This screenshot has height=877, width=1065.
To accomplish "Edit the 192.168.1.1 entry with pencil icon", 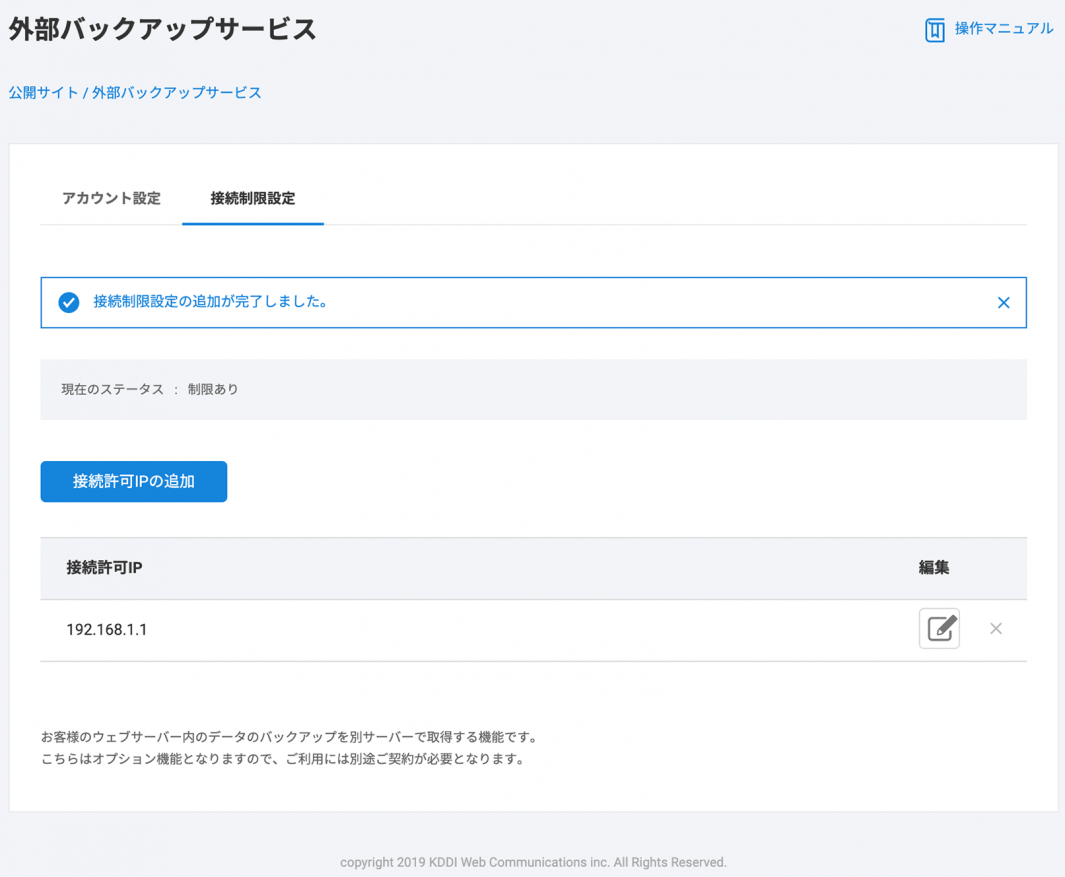I will tap(939, 629).
